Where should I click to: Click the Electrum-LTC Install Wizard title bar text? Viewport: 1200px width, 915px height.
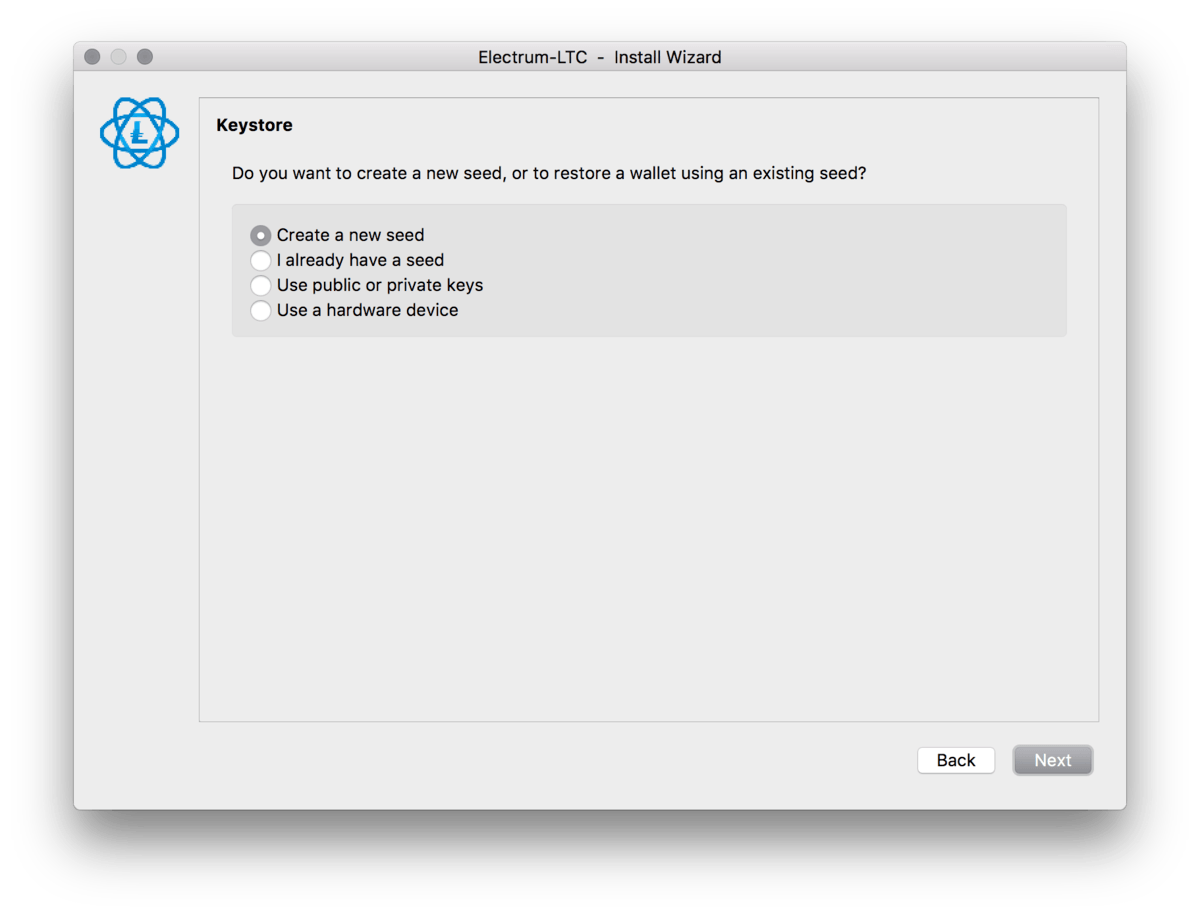600,57
